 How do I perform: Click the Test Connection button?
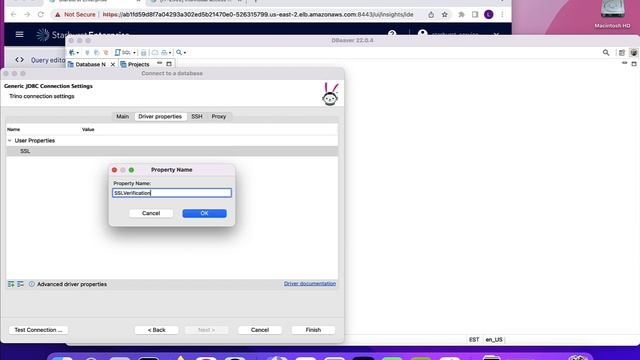[38, 330]
